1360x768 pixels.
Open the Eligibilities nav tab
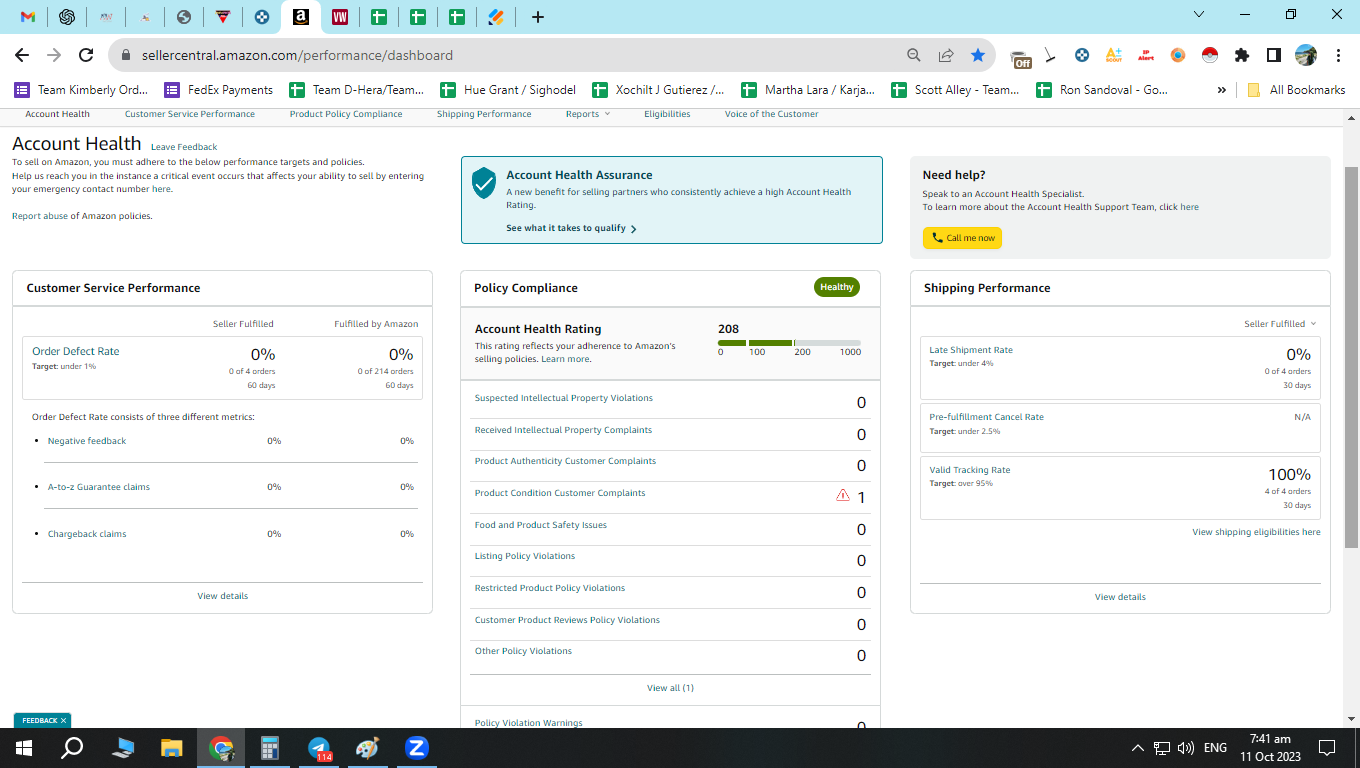(667, 114)
